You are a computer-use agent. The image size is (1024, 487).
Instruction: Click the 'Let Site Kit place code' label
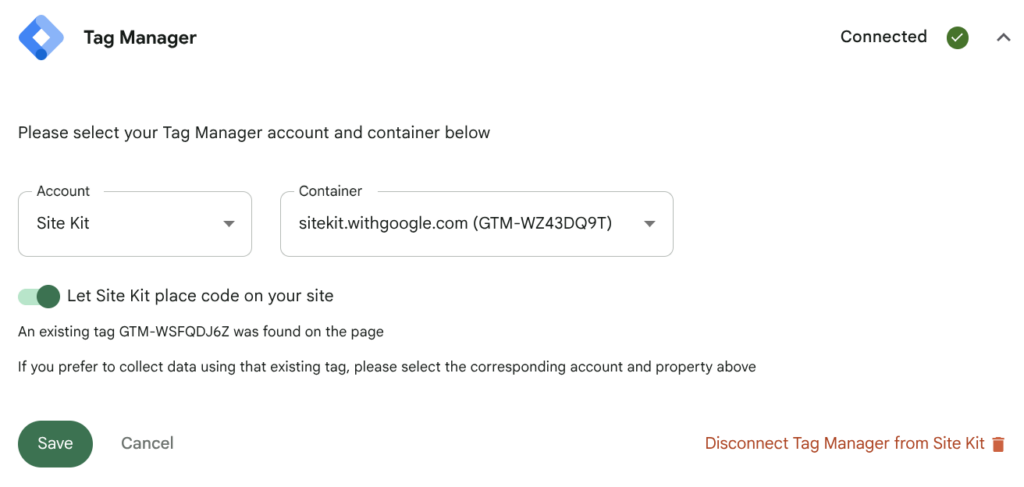200,296
